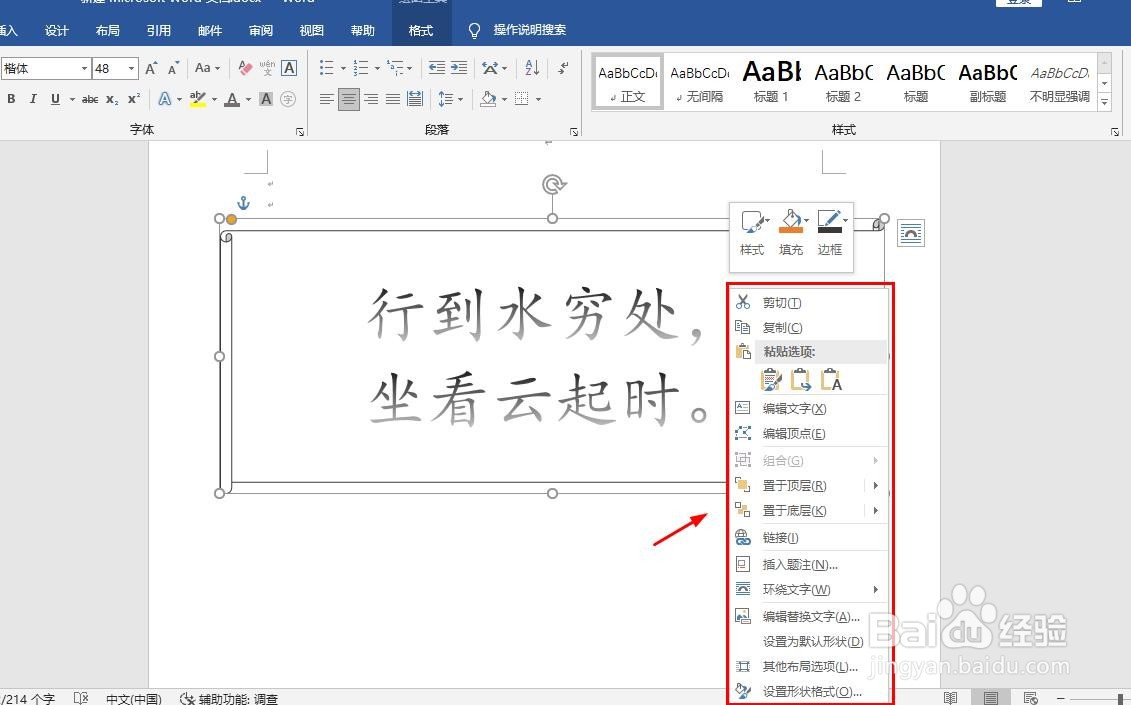Apply 副标题 style

[x=987, y=82]
